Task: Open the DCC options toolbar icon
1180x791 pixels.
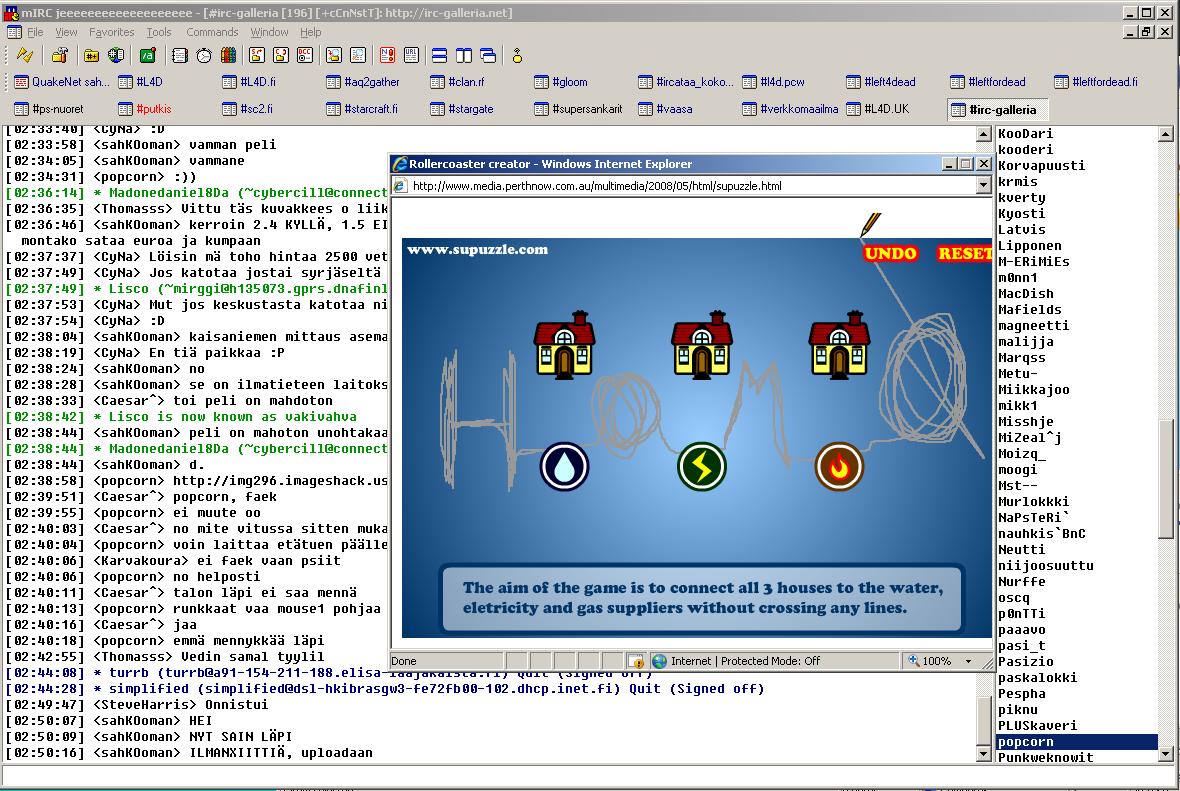Action: pyautogui.click(x=305, y=55)
